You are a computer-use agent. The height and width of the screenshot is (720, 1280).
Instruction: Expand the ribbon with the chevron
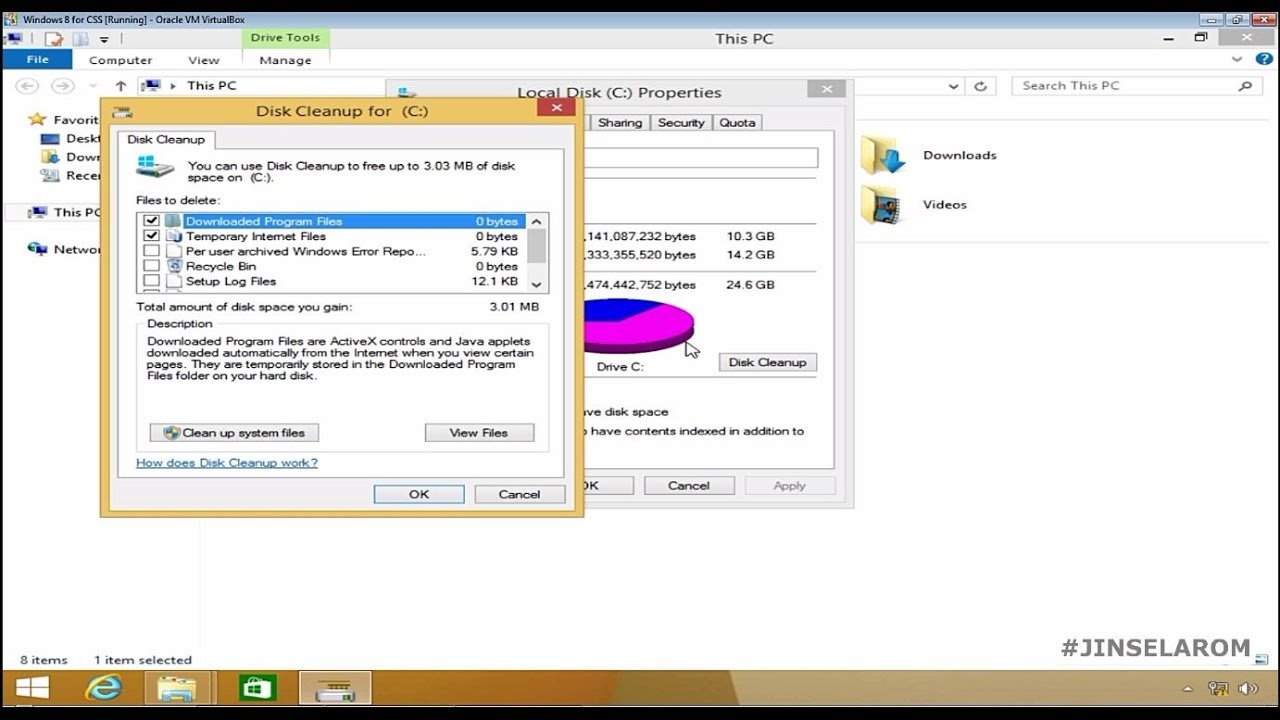[1237, 60]
